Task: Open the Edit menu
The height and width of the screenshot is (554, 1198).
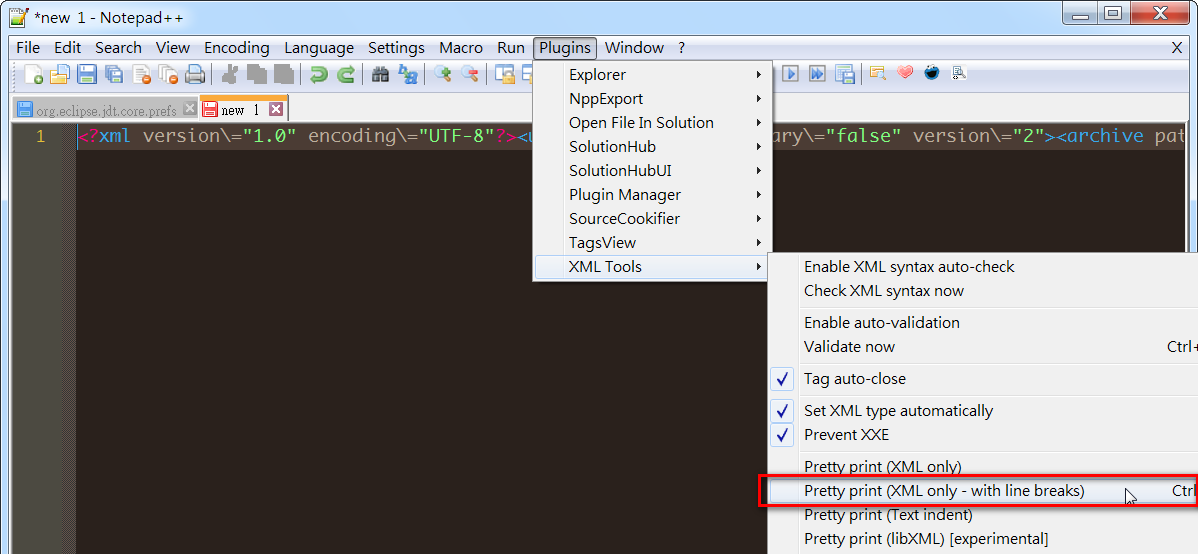Action: click(x=67, y=48)
